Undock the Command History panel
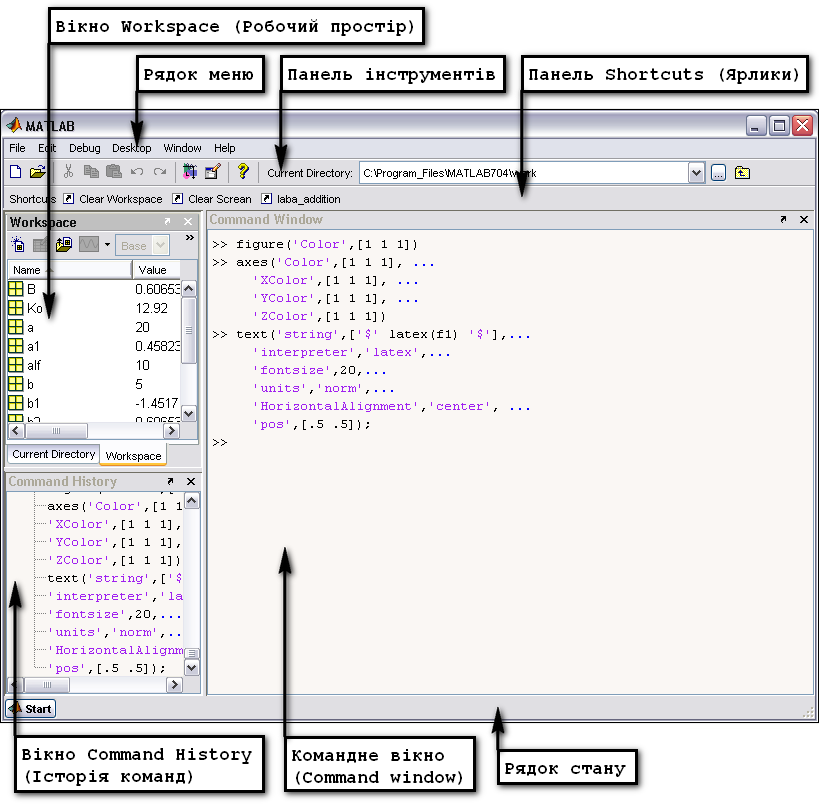 pyautogui.click(x=170, y=481)
